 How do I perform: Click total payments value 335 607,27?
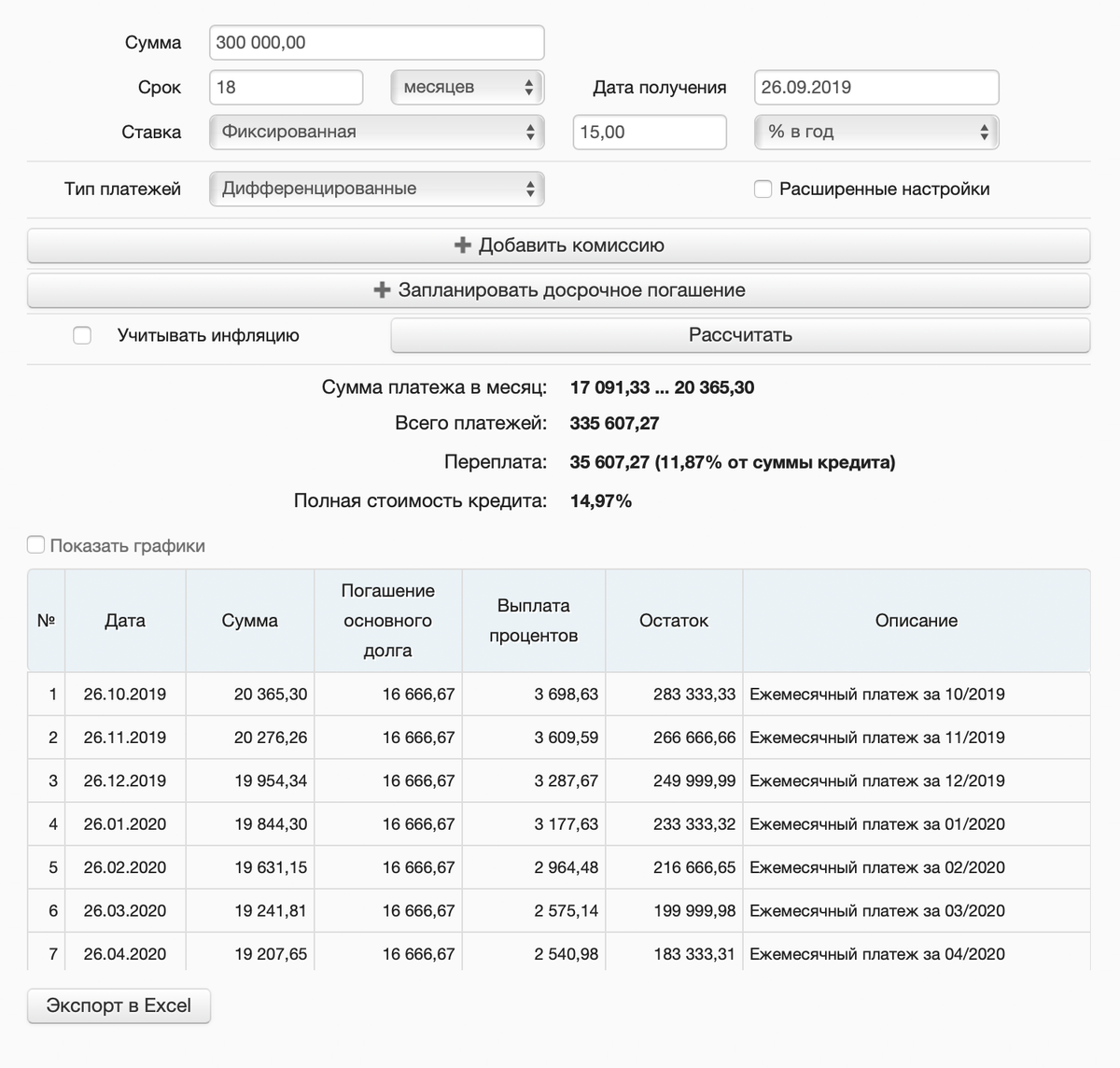615,424
